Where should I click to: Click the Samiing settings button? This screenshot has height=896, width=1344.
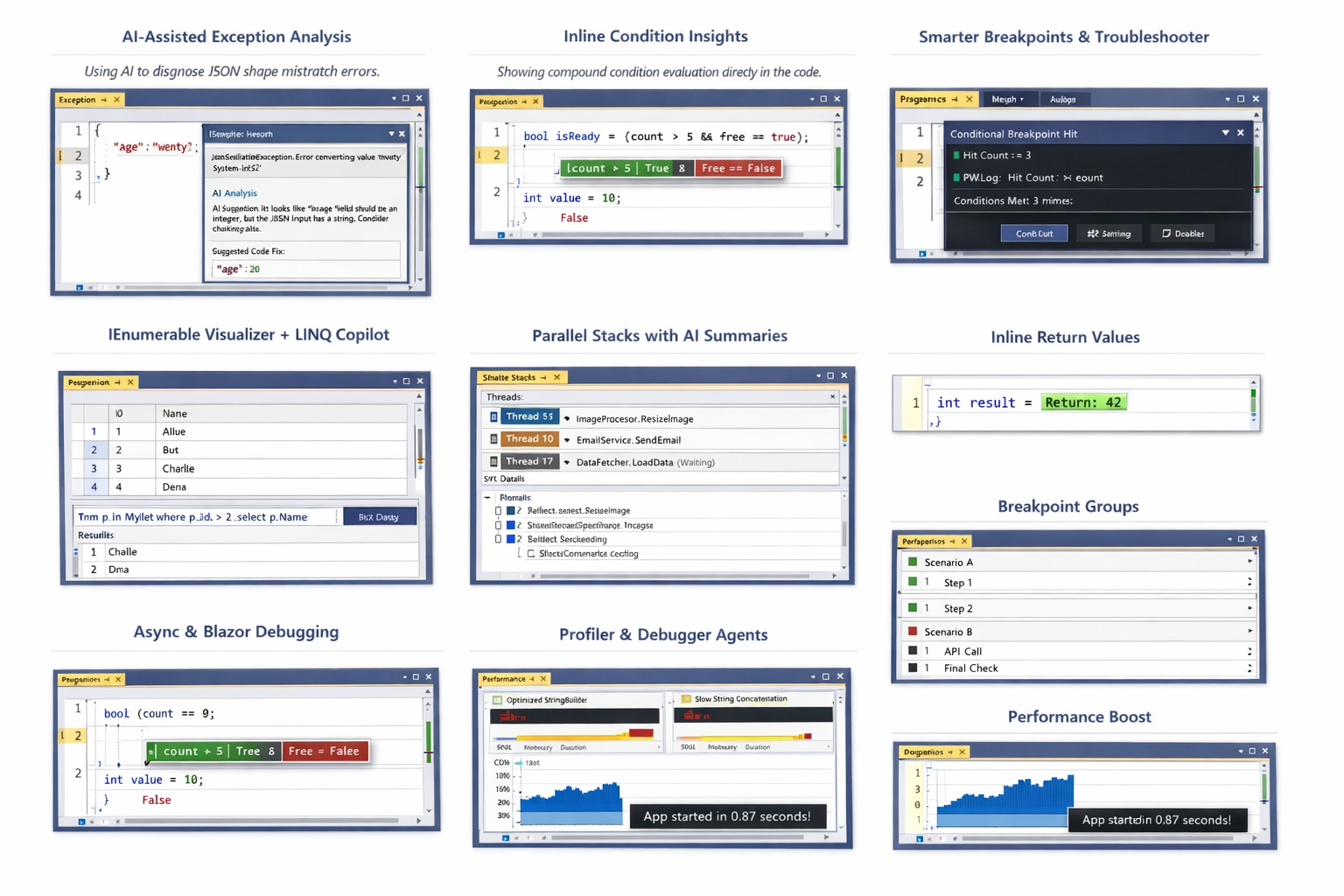pos(1109,234)
